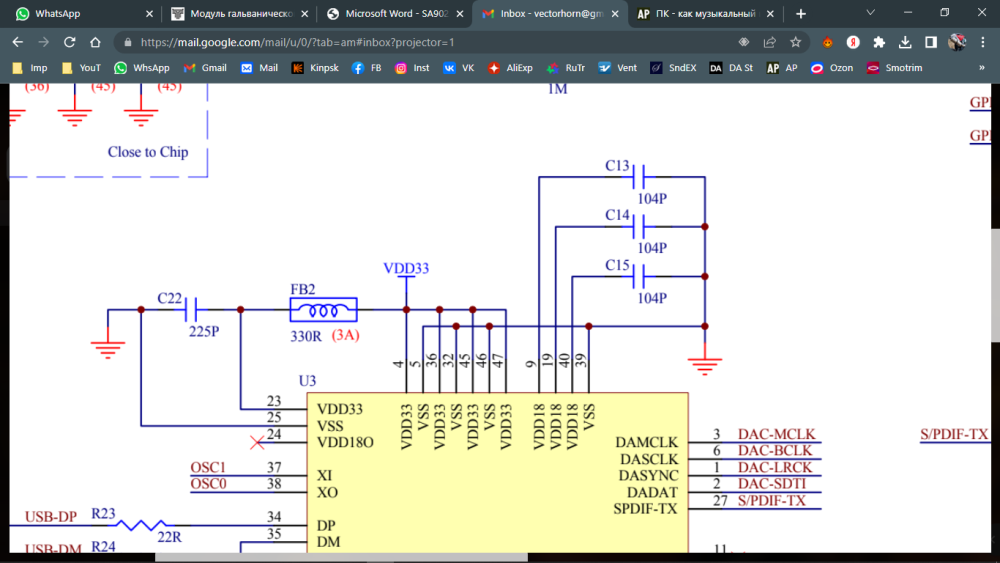The image size is (1000, 563).
Task: Open the Gmail bookmark
Action: (x=205, y=68)
